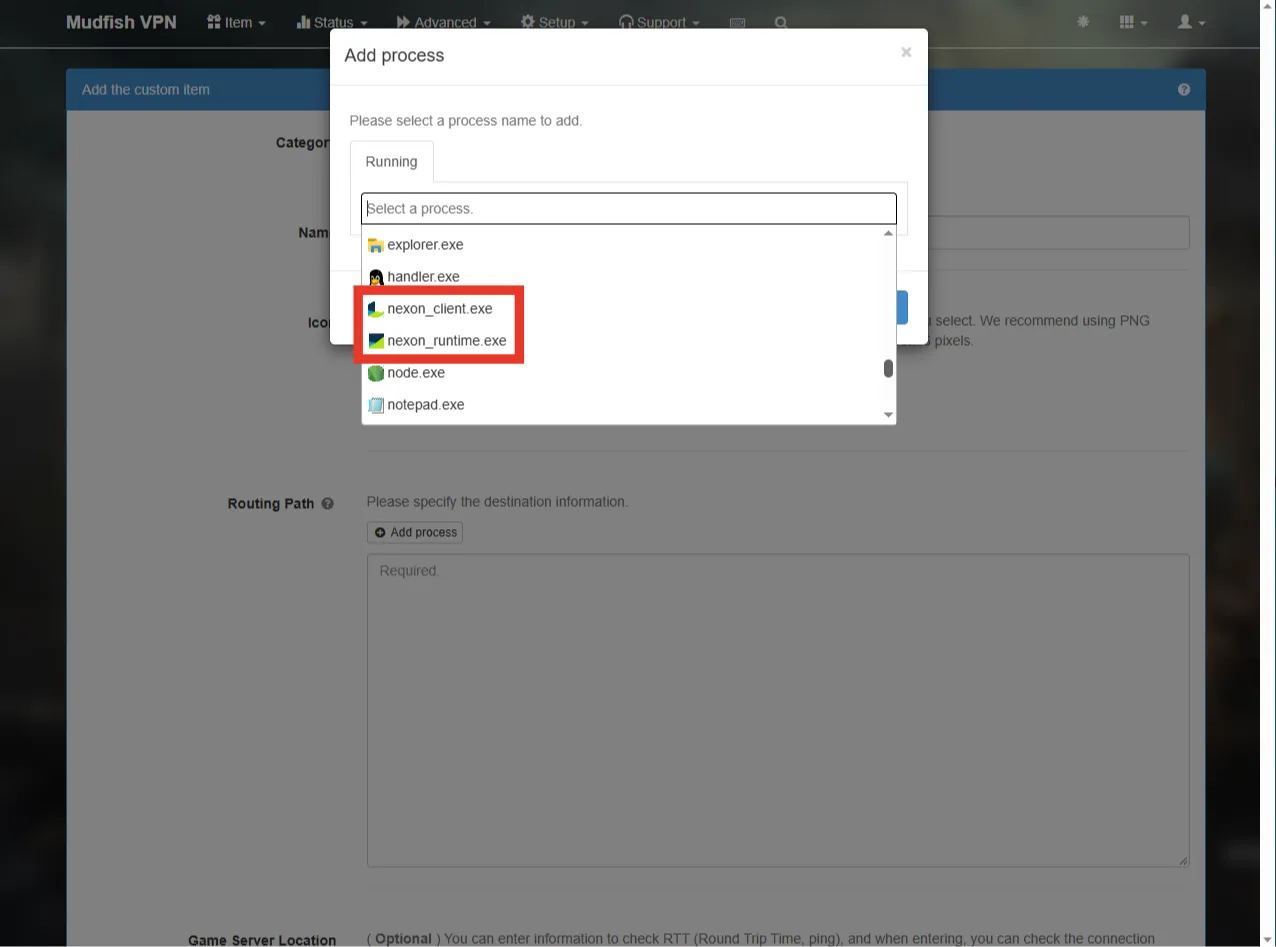Click the Add process button under Routing Path
Viewport: 1276px width, 947px height.
pyautogui.click(x=415, y=532)
